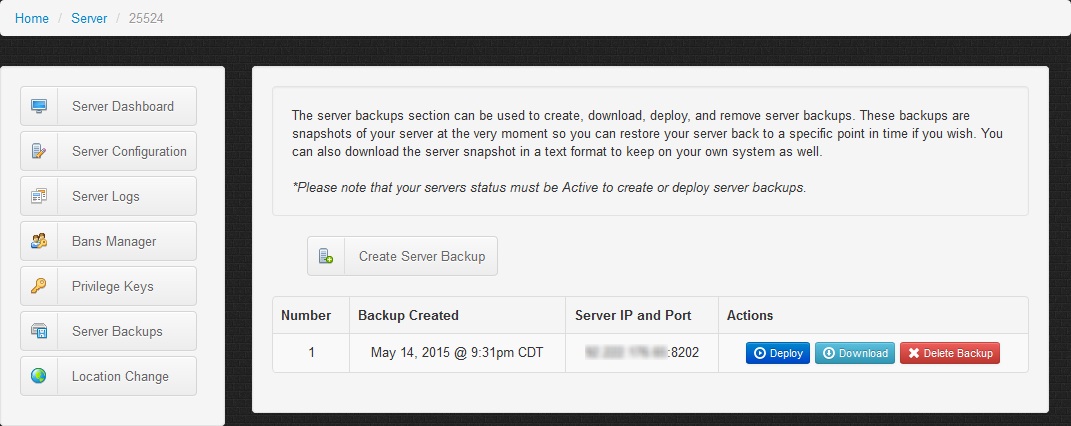Navigate to Server in the breadcrumb
Image resolution: width=1071 pixels, height=426 pixels.
89,18
